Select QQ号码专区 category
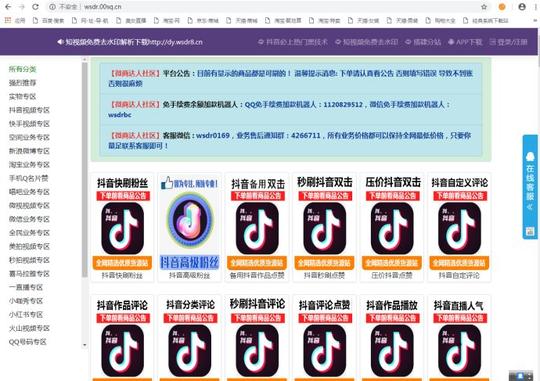This screenshot has width=540, height=381. [x=28, y=342]
